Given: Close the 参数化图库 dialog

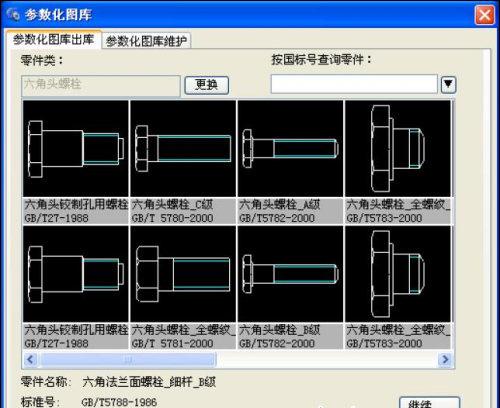Looking at the screenshot, I should point(484,15).
